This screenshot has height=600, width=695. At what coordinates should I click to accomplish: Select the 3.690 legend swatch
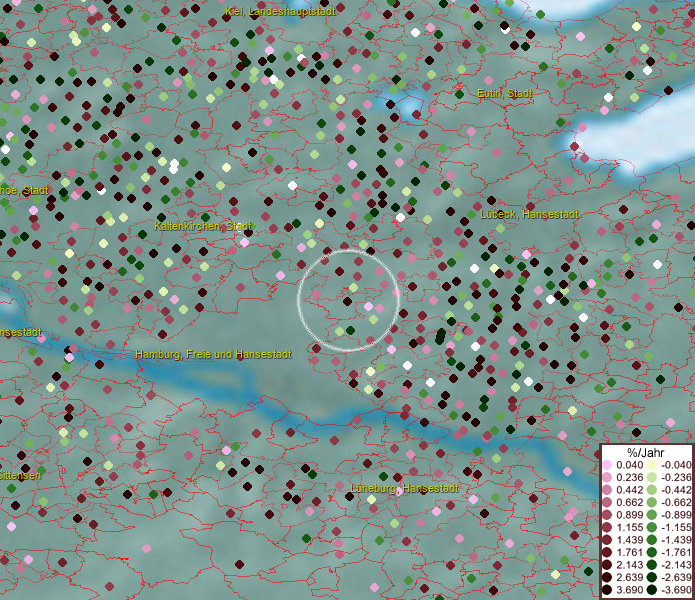coord(607,590)
